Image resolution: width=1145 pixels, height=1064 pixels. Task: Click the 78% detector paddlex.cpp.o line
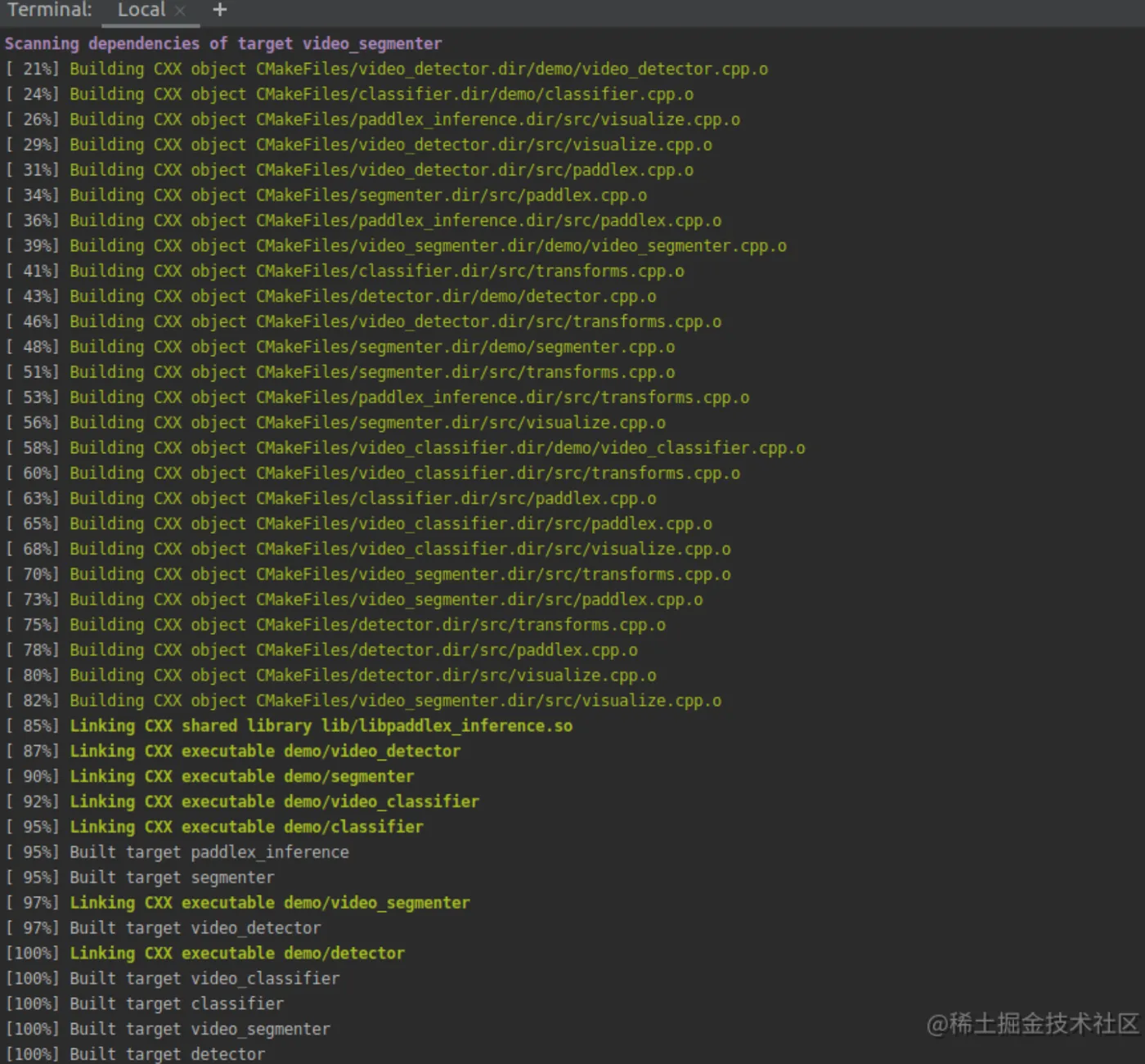pos(321,650)
